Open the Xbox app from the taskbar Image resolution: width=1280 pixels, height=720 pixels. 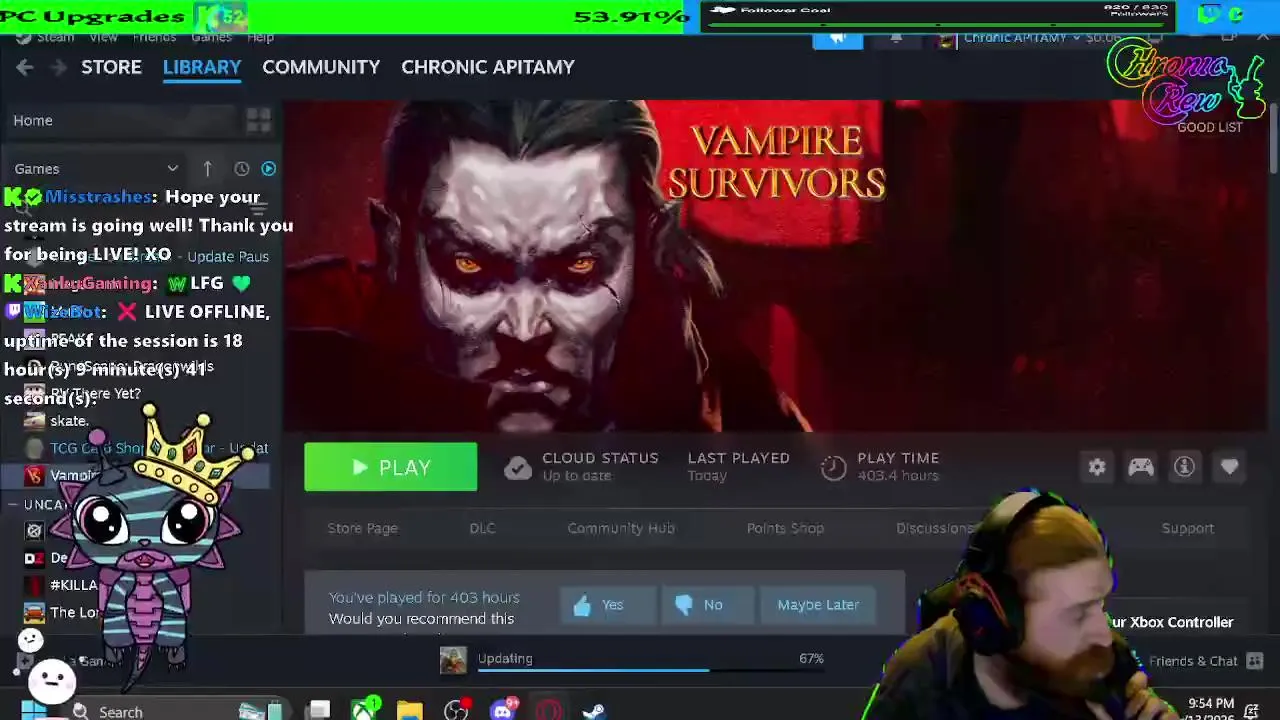[364, 711]
